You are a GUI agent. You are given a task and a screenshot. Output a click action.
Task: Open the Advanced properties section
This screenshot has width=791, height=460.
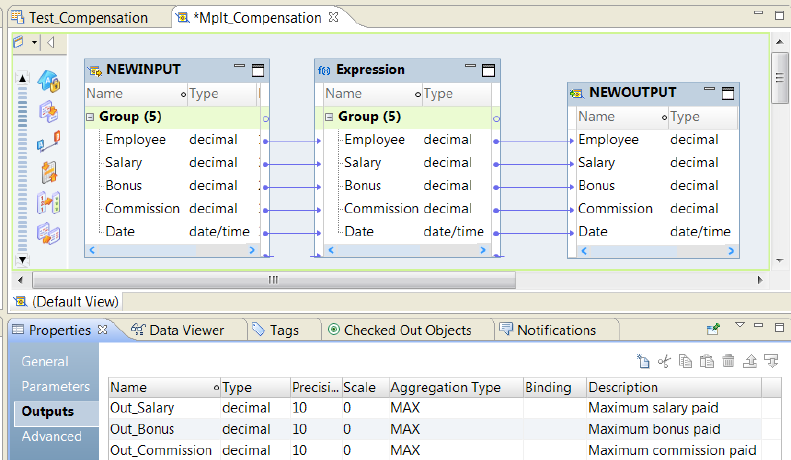(52, 436)
